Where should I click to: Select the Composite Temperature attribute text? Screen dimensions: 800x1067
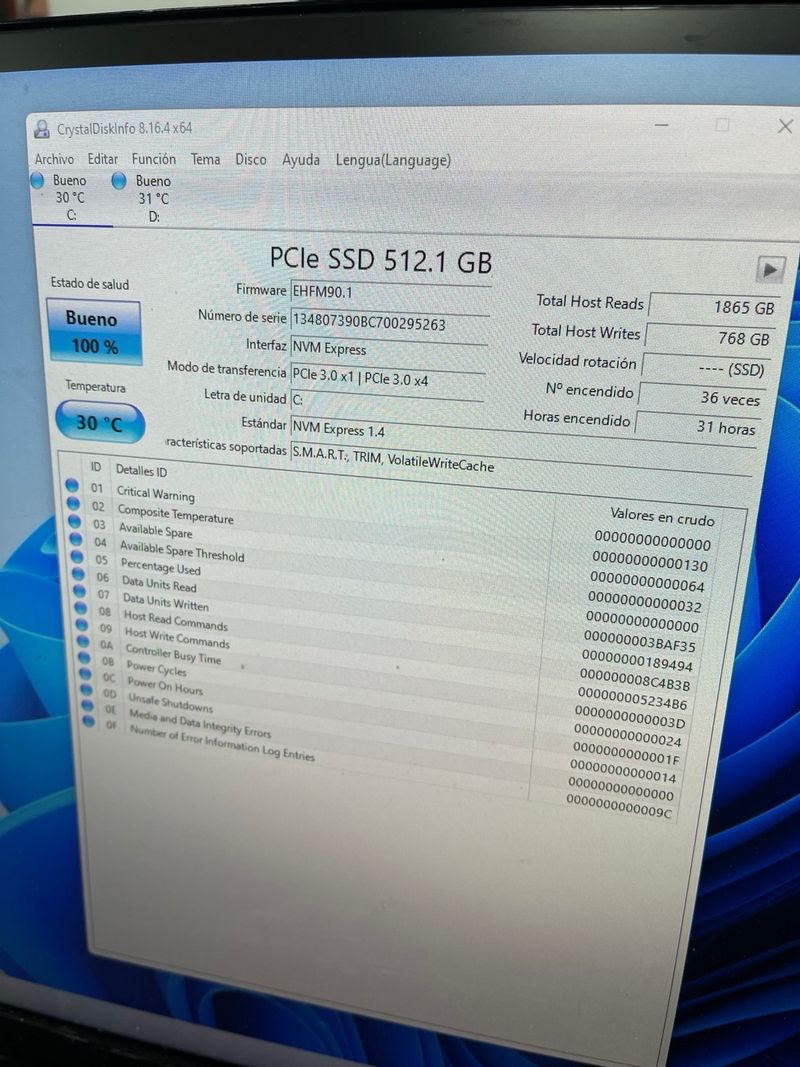click(176, 514)
